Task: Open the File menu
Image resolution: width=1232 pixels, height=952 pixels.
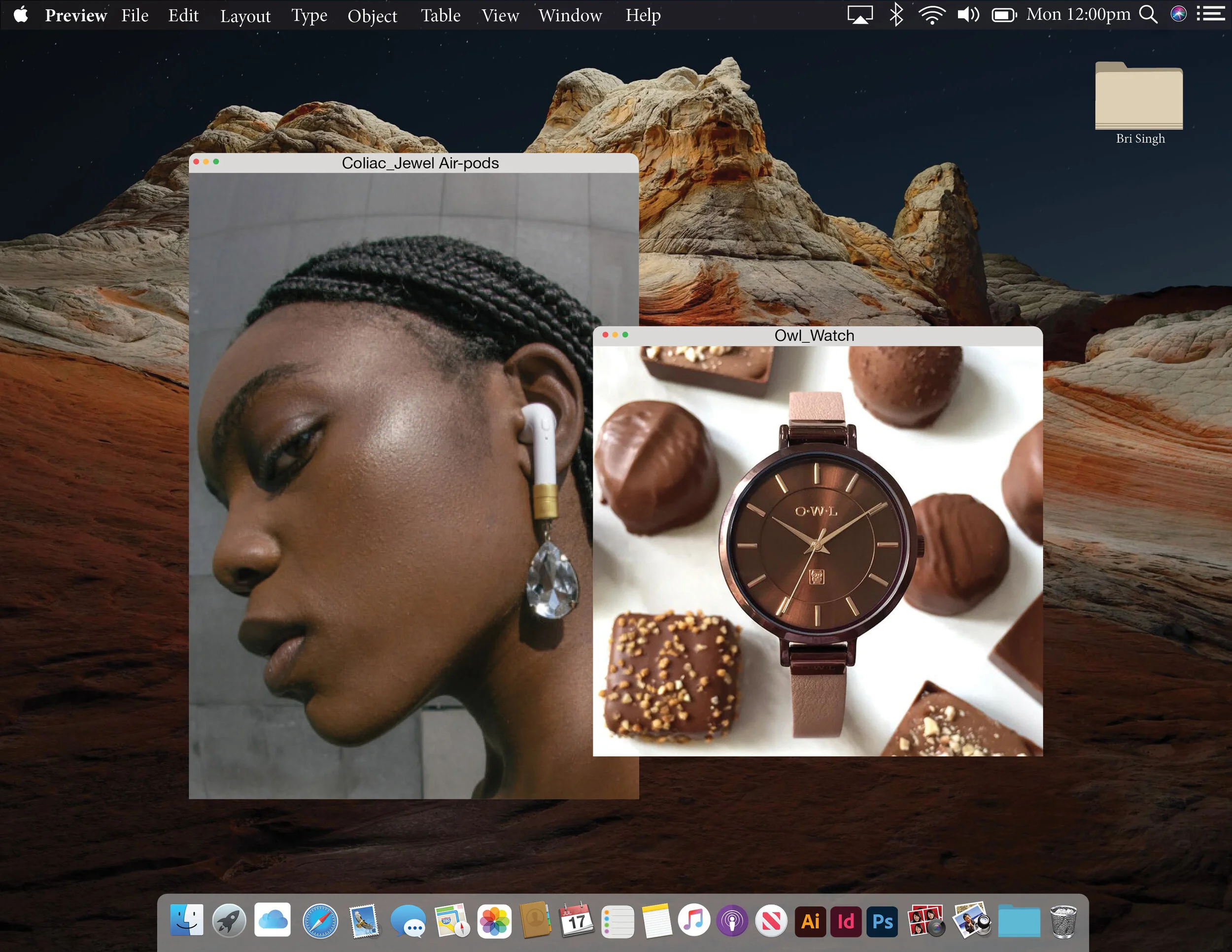Action: click(135, 15)
